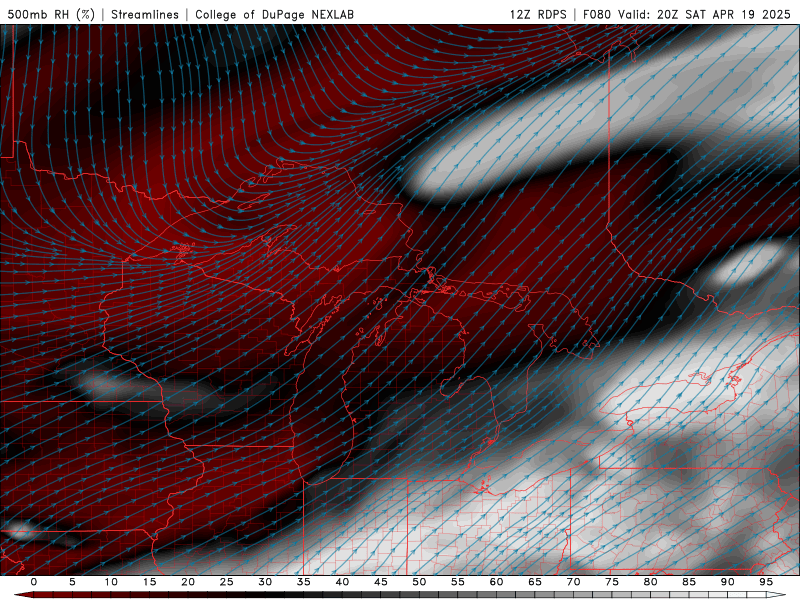Viewport: 800px width, 600px height.
Task: Click the colorbar tick label '60'
Action: (x=496, y=582)
